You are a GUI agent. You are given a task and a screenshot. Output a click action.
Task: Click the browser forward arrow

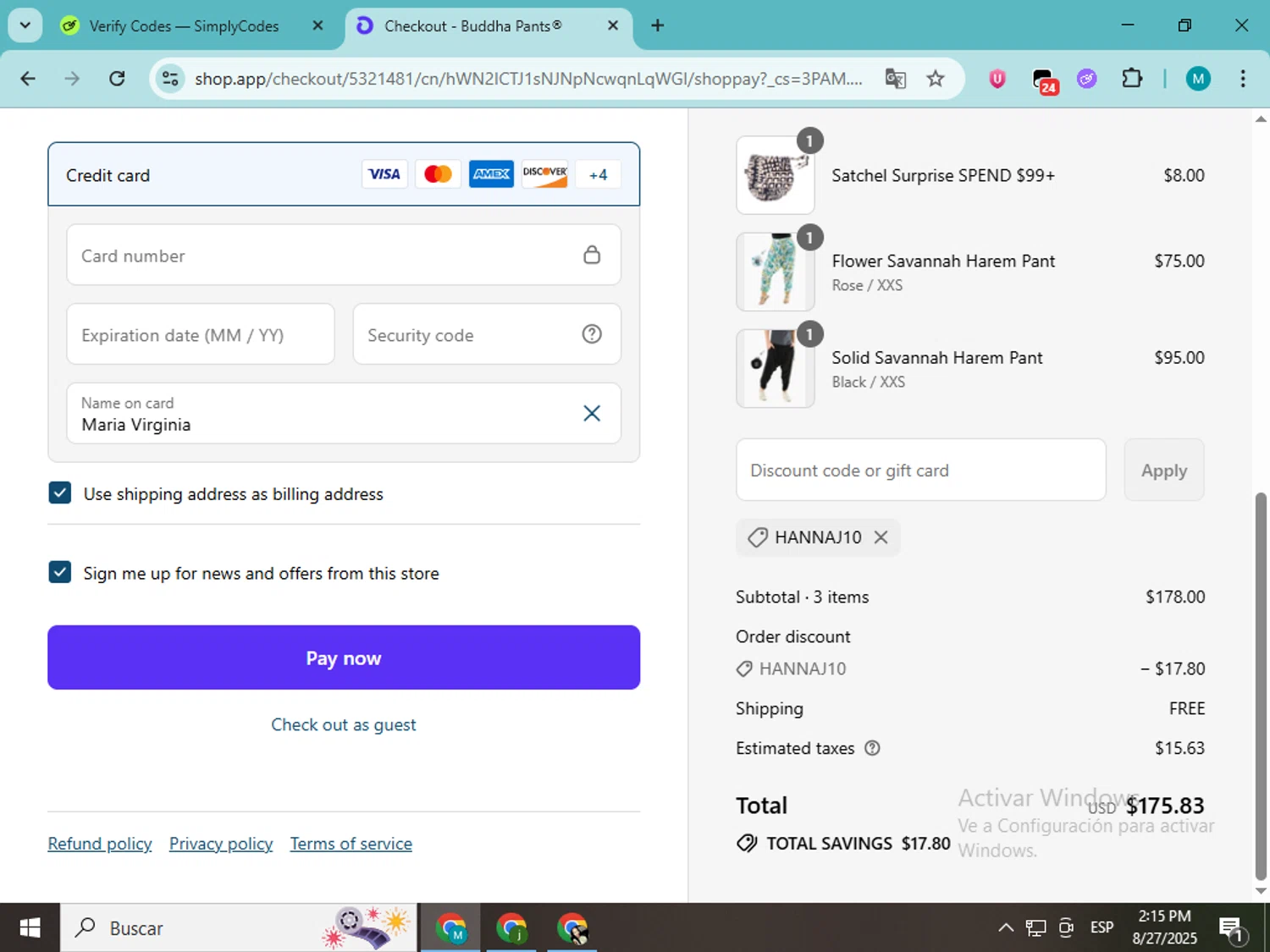72,79
